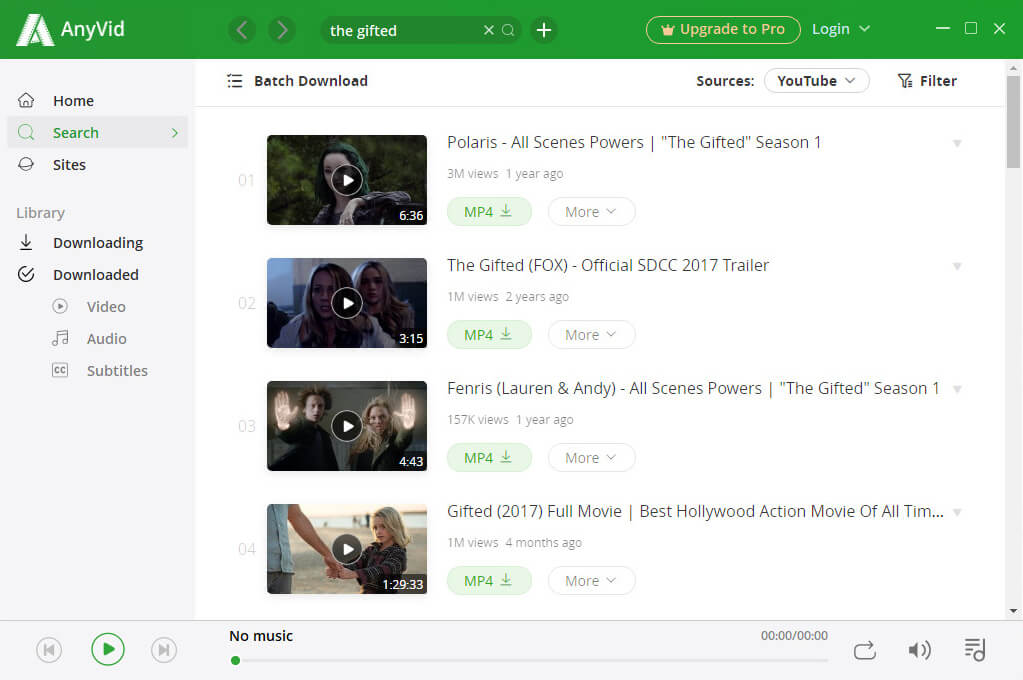Open More options for SDCC 2017 Trailer

[591, 335]
